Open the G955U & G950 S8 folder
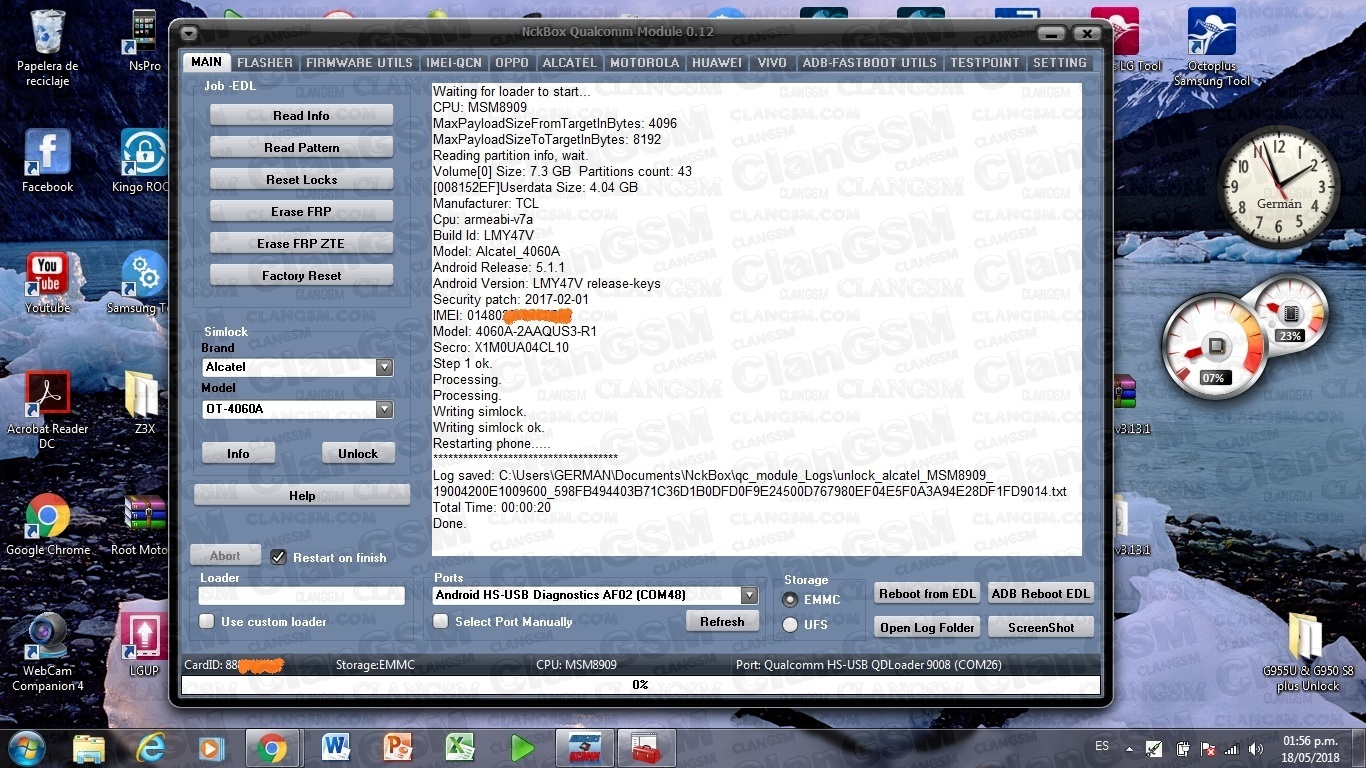The image size is (1366, 768). 1307,653
